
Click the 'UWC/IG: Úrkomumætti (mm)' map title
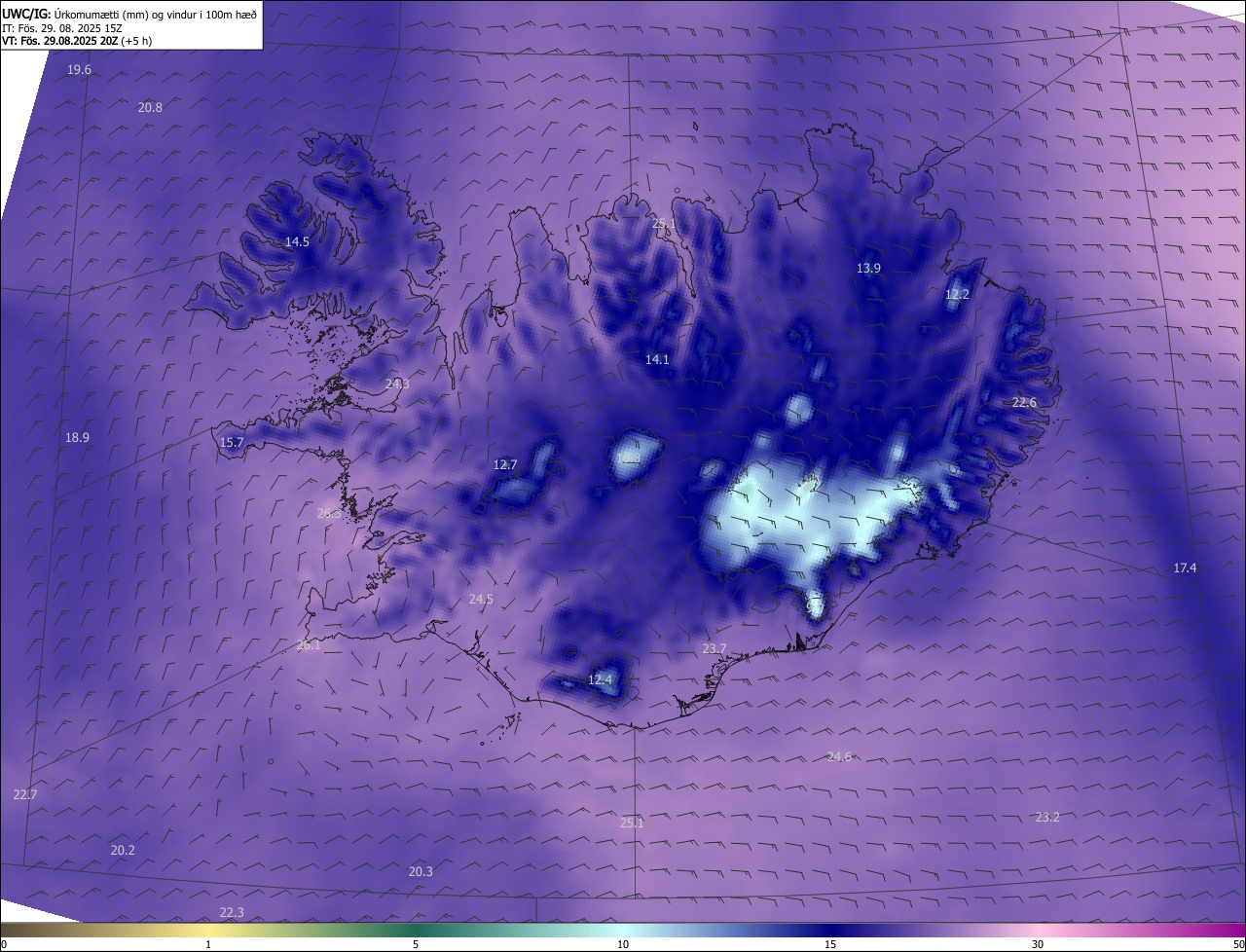[130, 14]
